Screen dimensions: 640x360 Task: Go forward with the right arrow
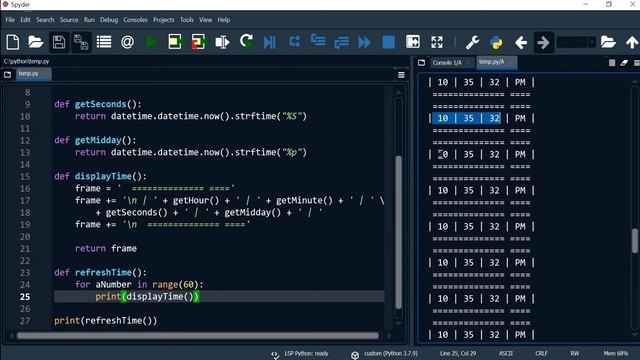[x=543, y=42]
